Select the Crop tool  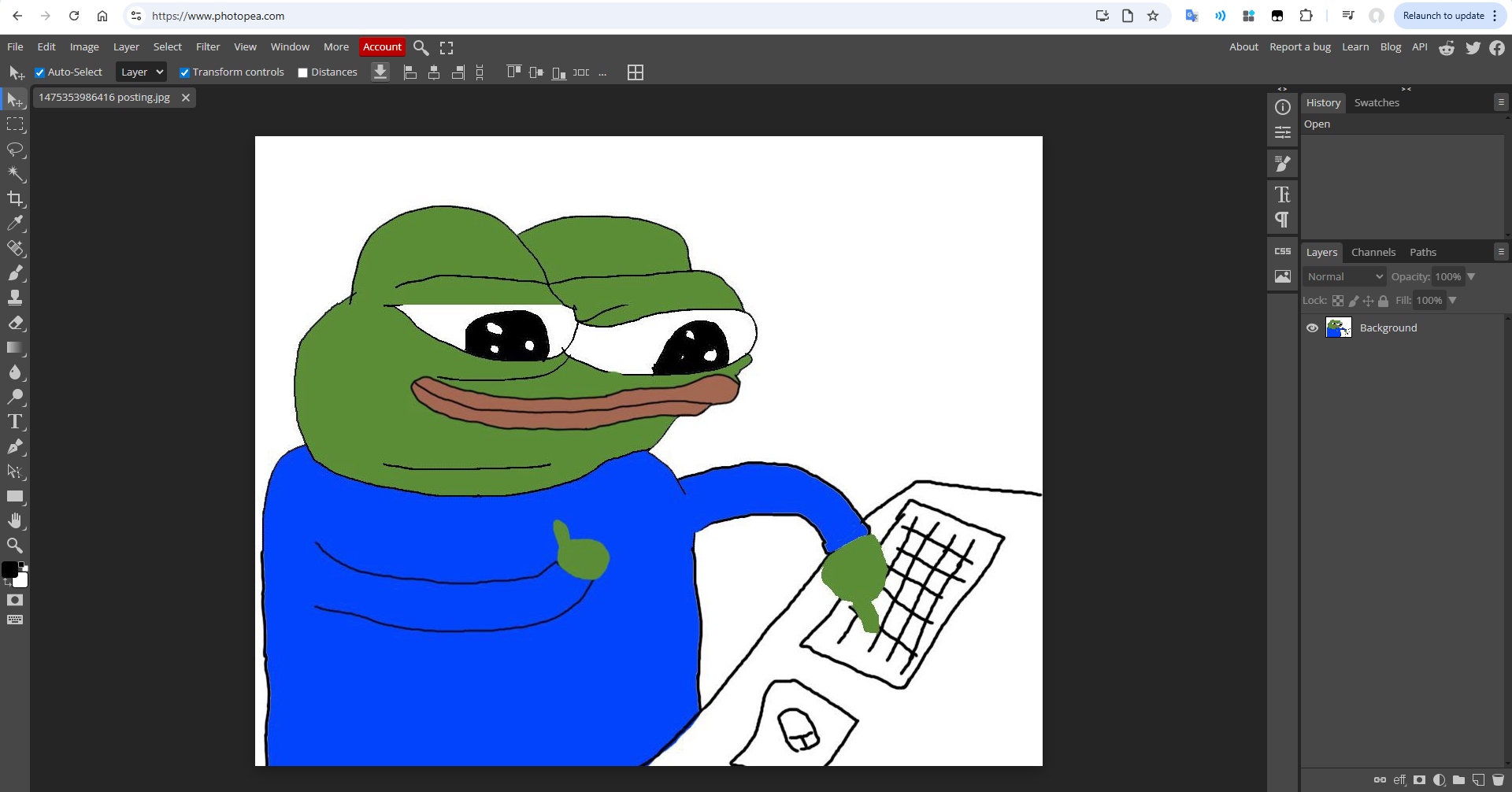[x=15, y=198]
